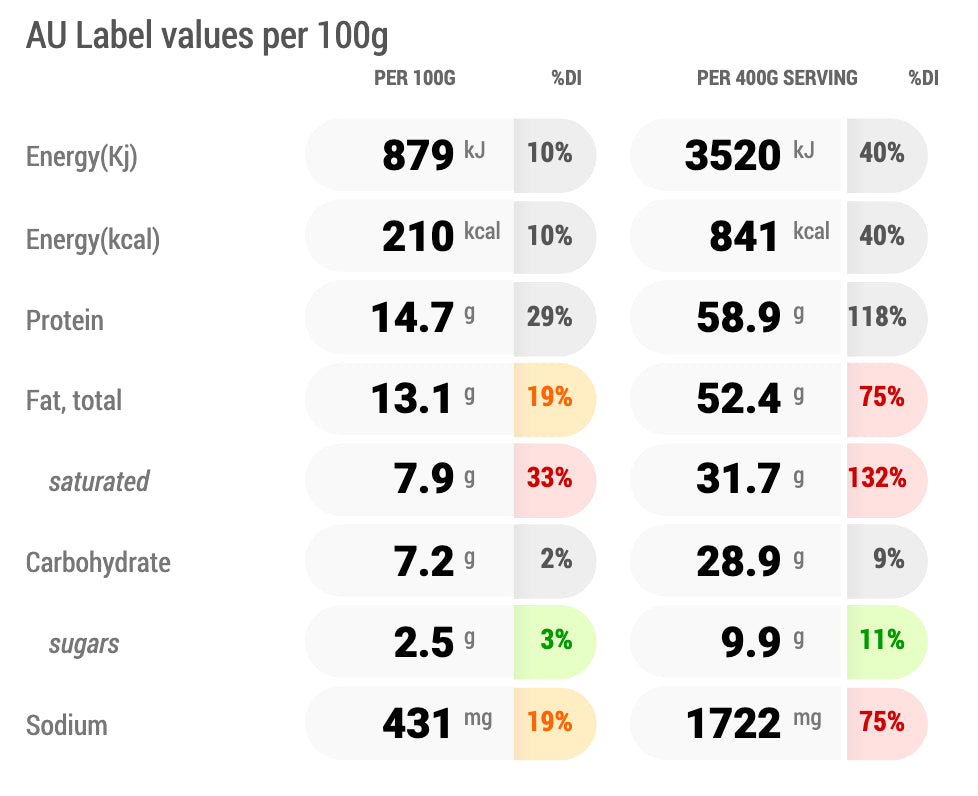Click the PER 400G SERVING column header
This screenshot has height=796, width=978.
tap(777, 78)
